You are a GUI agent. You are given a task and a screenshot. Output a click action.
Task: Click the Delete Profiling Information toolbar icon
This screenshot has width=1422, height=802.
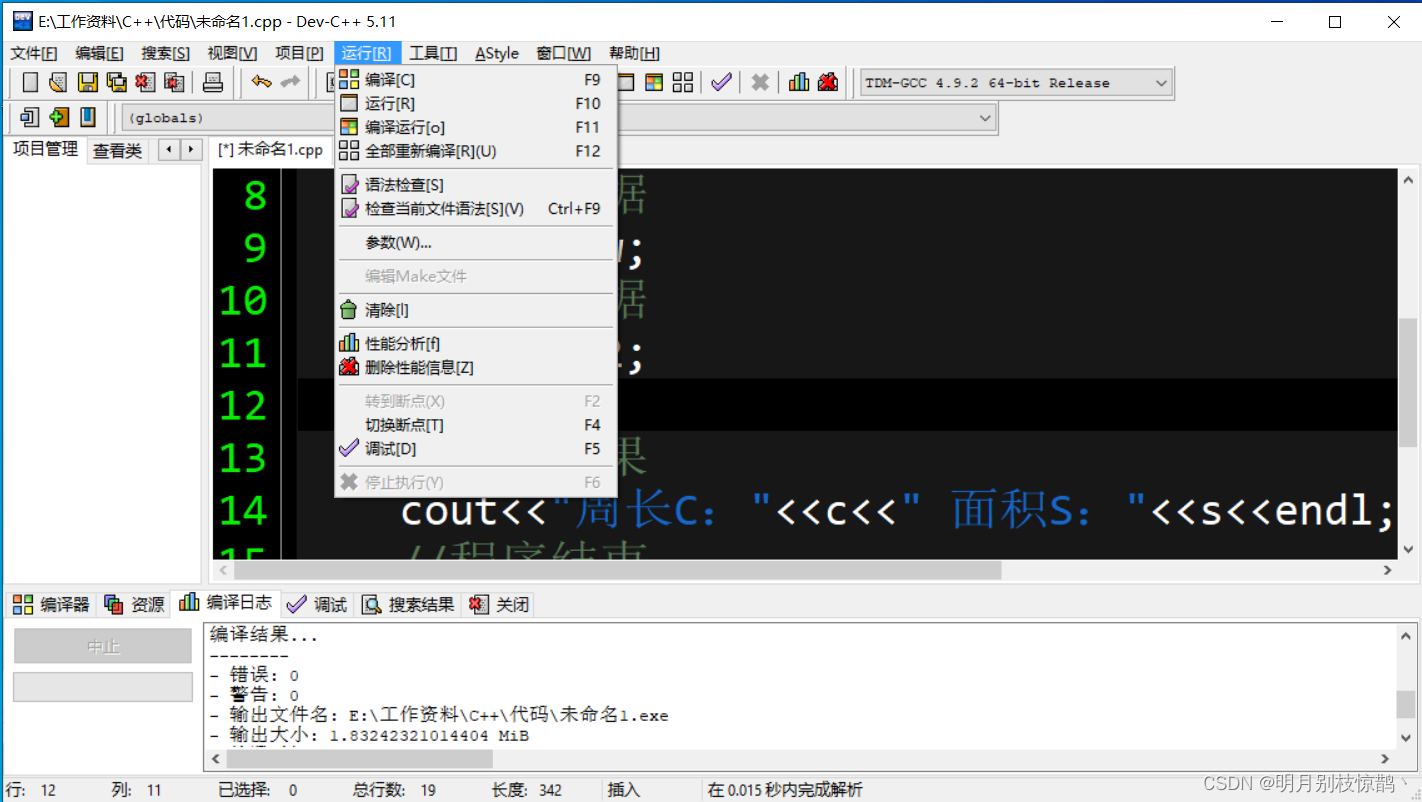828,83
